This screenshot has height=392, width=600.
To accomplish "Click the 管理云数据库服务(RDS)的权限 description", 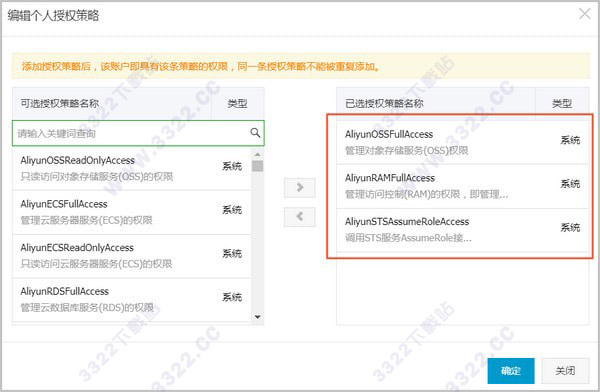I will (x=87, y=307).
